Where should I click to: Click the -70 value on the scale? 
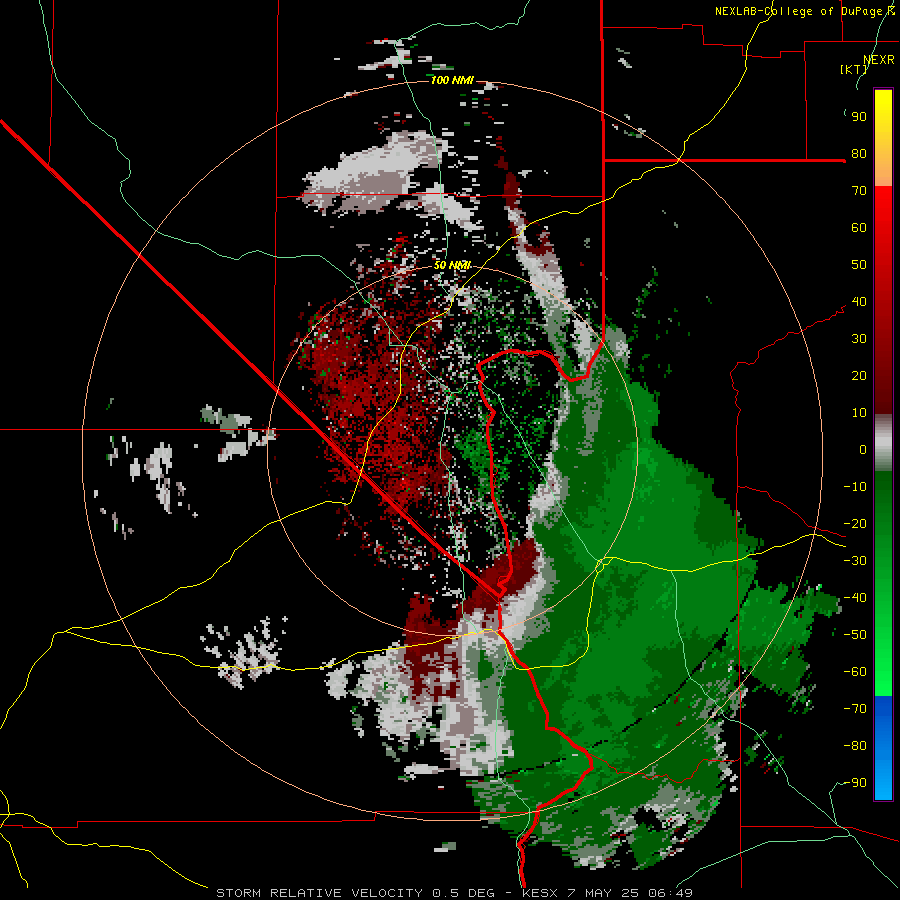pyautogui.click(x=855, y=709)
